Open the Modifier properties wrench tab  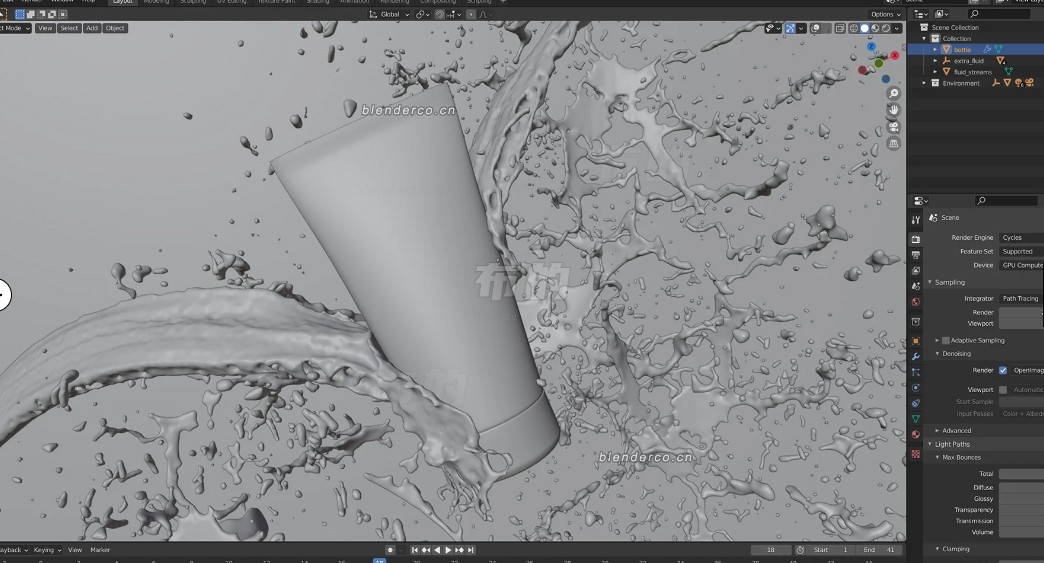[x=915, y=357]
